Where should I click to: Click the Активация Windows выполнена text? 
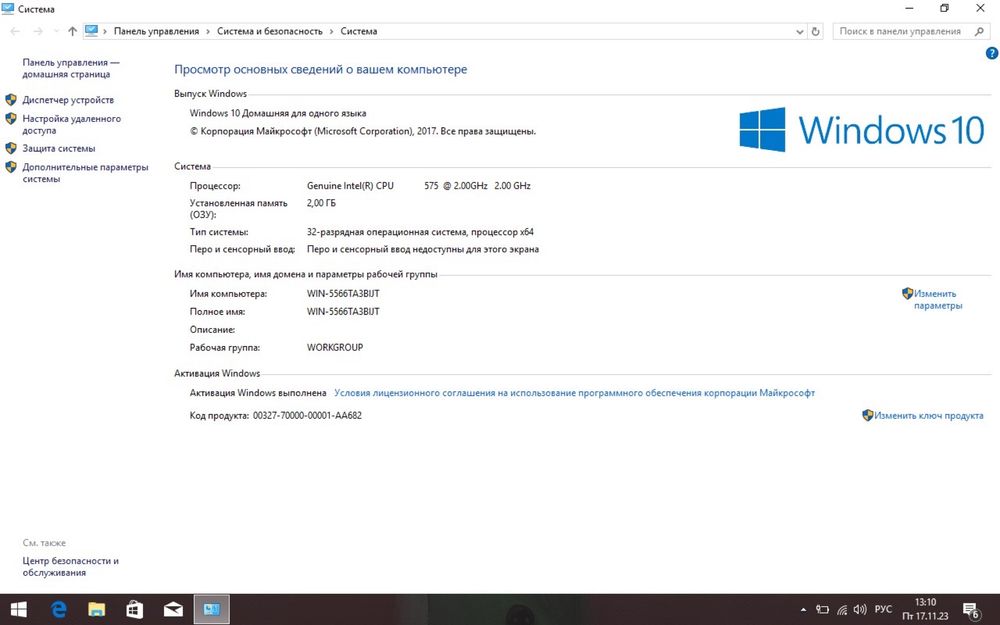tap(258, 393)
